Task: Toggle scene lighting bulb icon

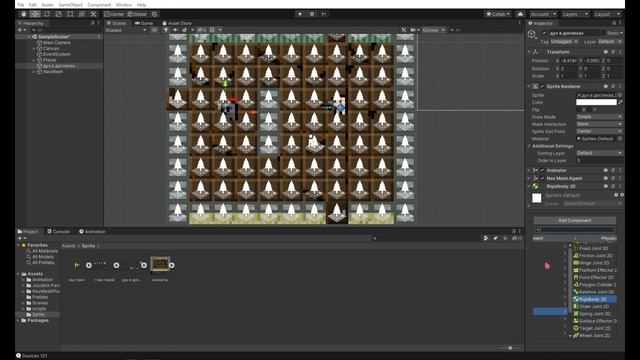Action: [x=166, y=30]
